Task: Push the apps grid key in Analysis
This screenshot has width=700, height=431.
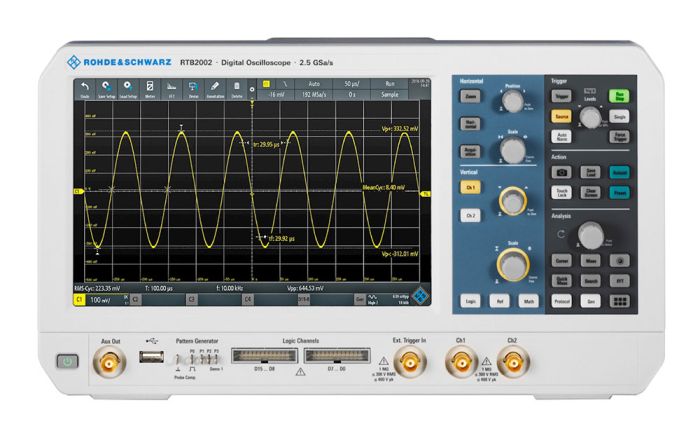Action: pyautogui.click(x=620, y=301)
